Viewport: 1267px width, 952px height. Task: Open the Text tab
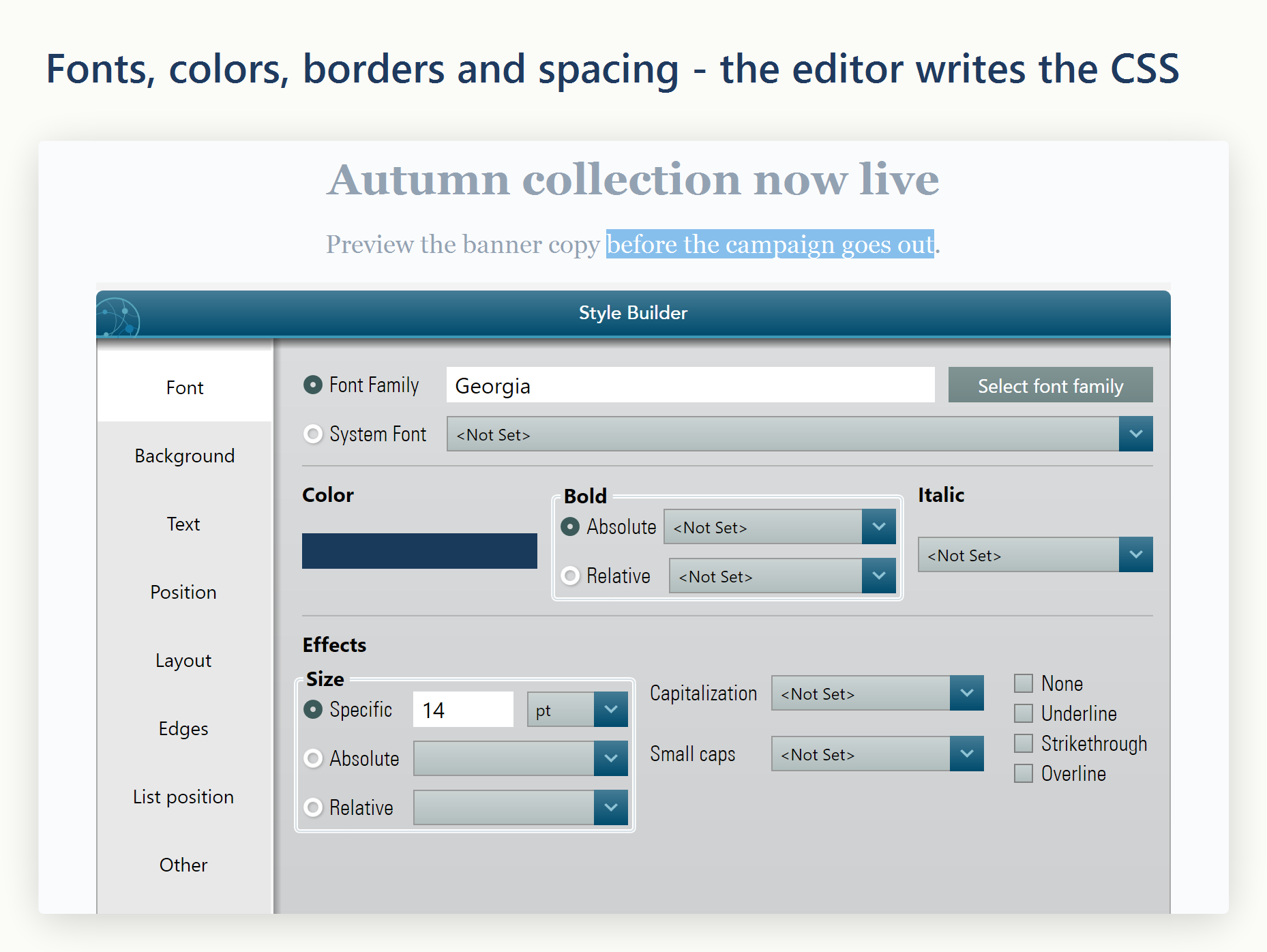point(185,524)
